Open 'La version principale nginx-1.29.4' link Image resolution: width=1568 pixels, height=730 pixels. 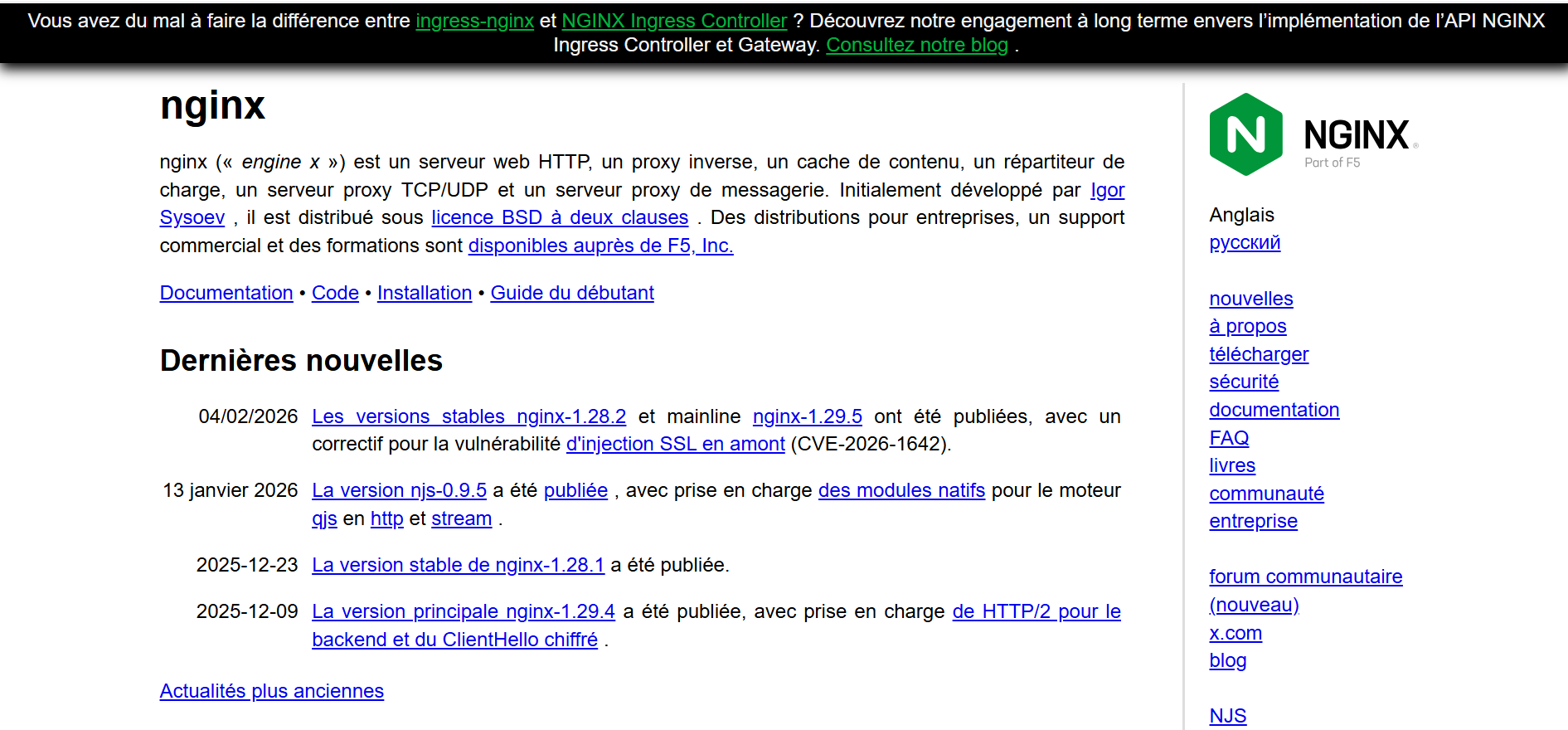[463, 611]
